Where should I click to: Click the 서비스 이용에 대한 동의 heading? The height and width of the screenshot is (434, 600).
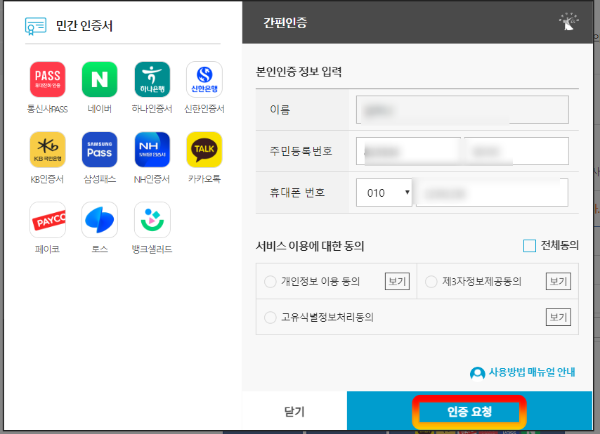310,246
